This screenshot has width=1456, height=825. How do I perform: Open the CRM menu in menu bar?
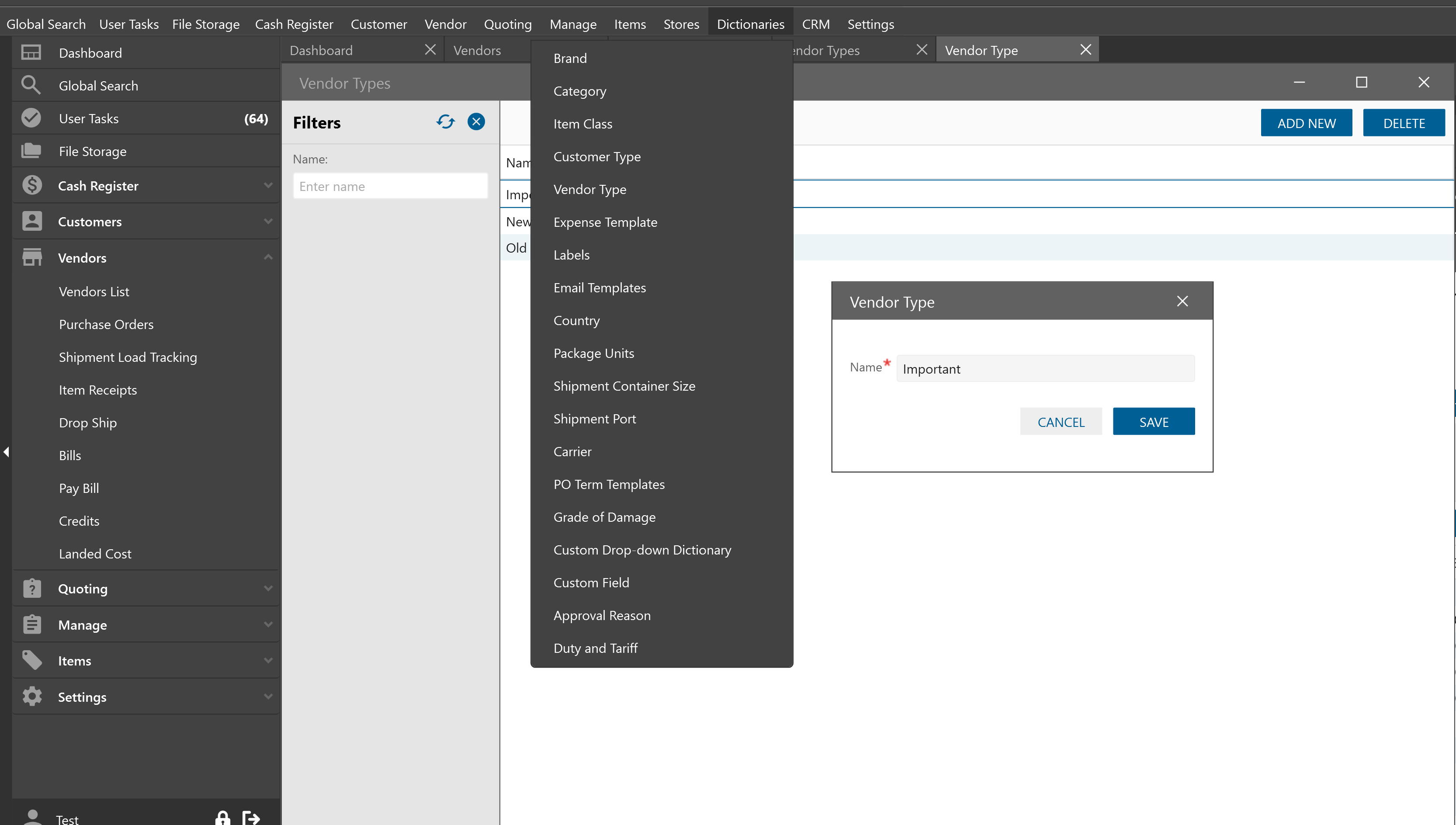point(815,24)
